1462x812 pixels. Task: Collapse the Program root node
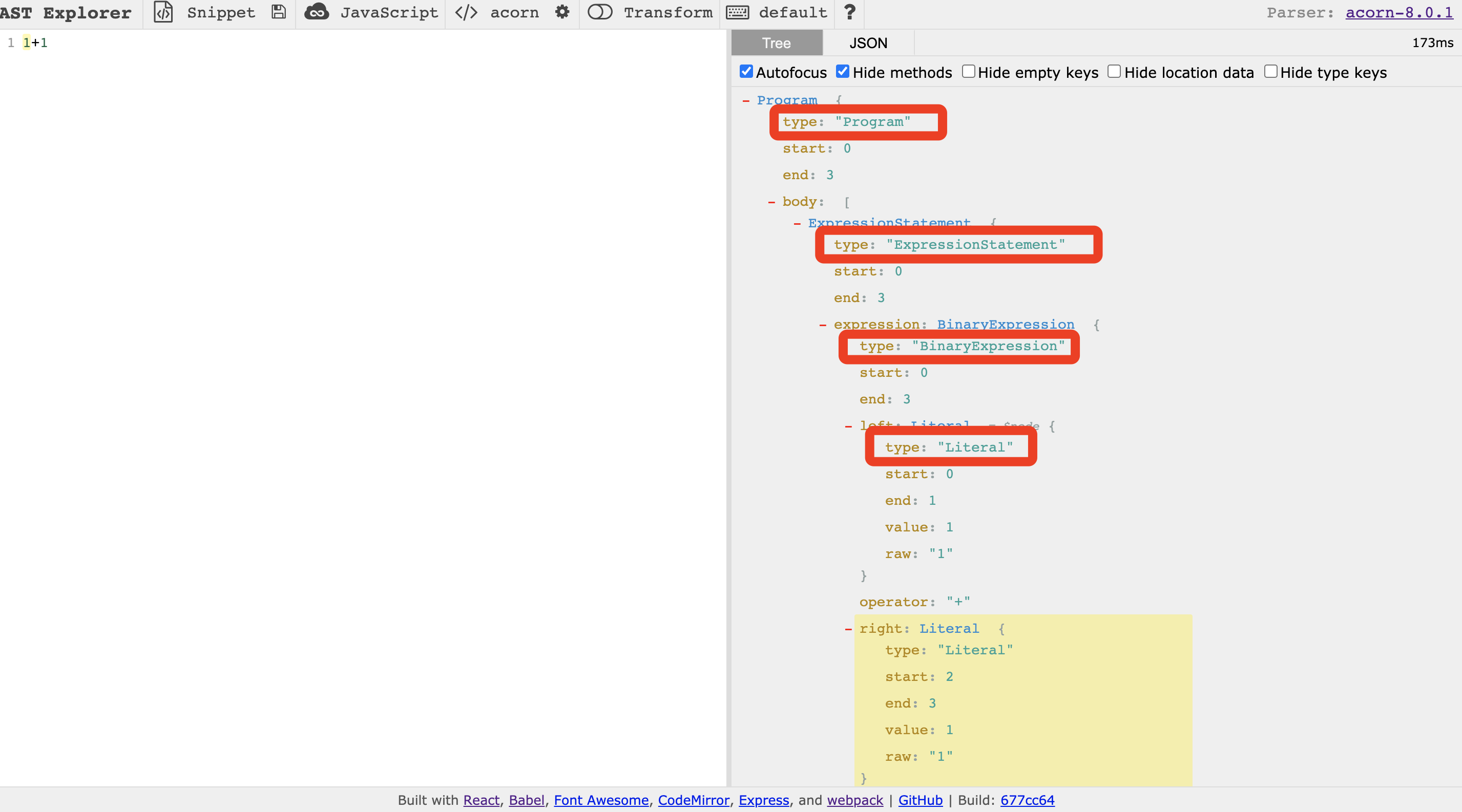click(746, 101)
